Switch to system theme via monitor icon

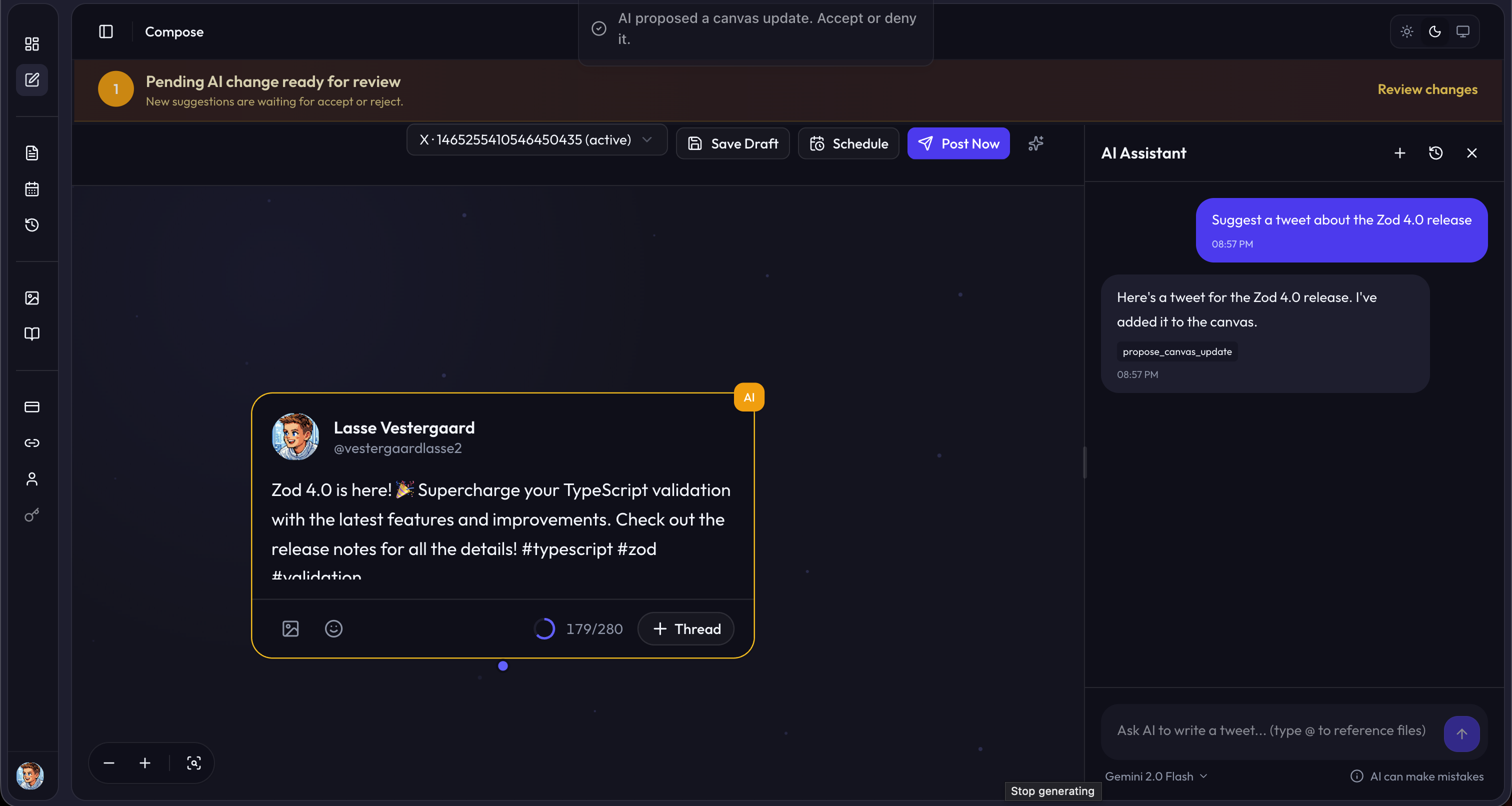pyautogui.click(x=1462, y=31)
